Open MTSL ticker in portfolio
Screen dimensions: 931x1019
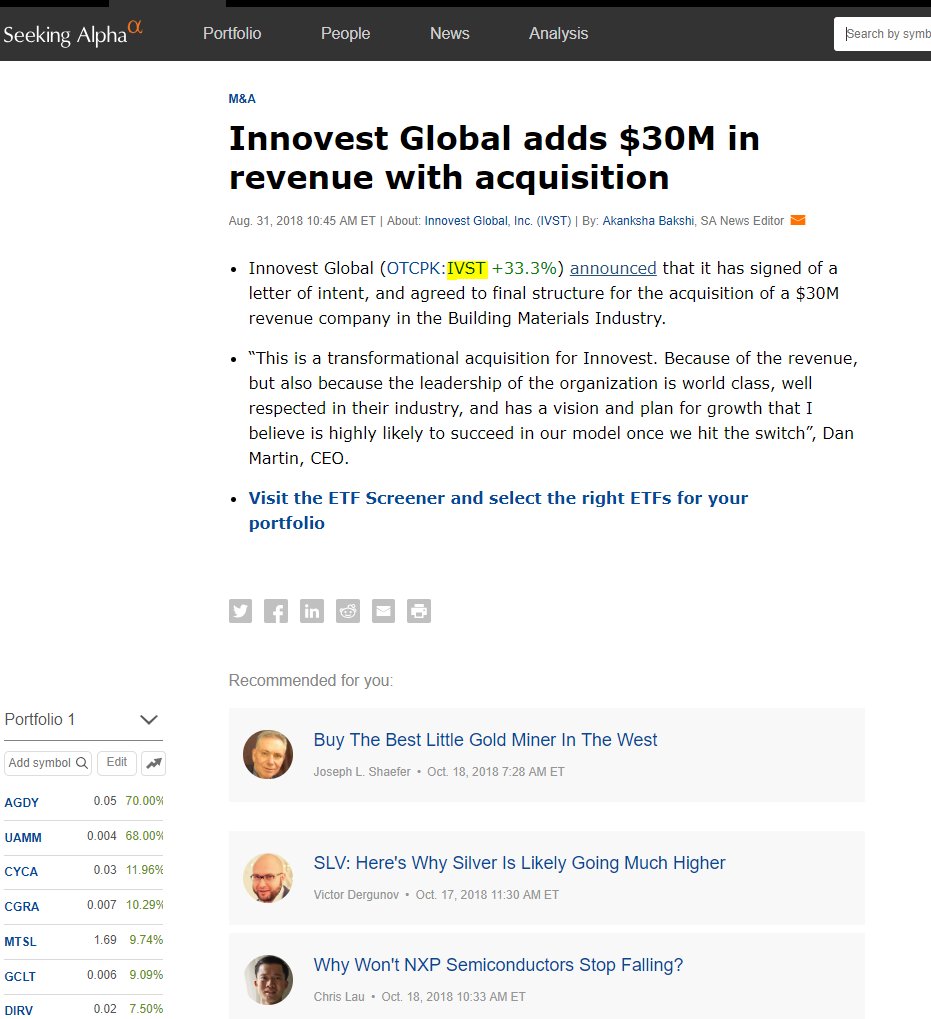coord(20,942)
